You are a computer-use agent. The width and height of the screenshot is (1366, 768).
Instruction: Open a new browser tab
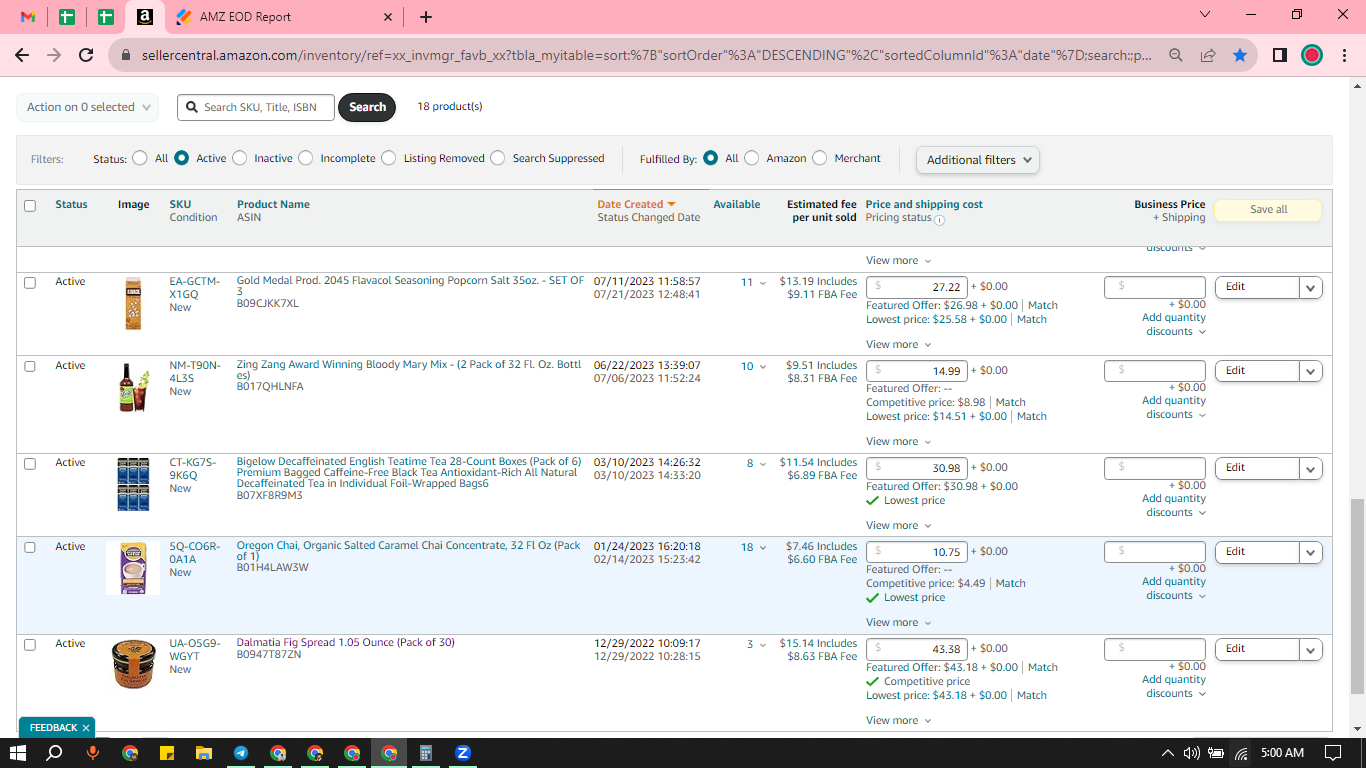[426, 17]
